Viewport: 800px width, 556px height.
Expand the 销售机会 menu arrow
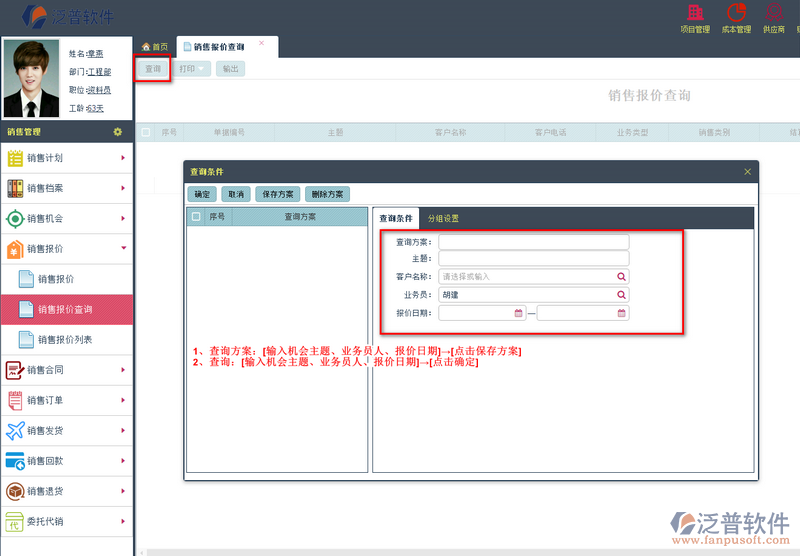[x=123, y=218]
